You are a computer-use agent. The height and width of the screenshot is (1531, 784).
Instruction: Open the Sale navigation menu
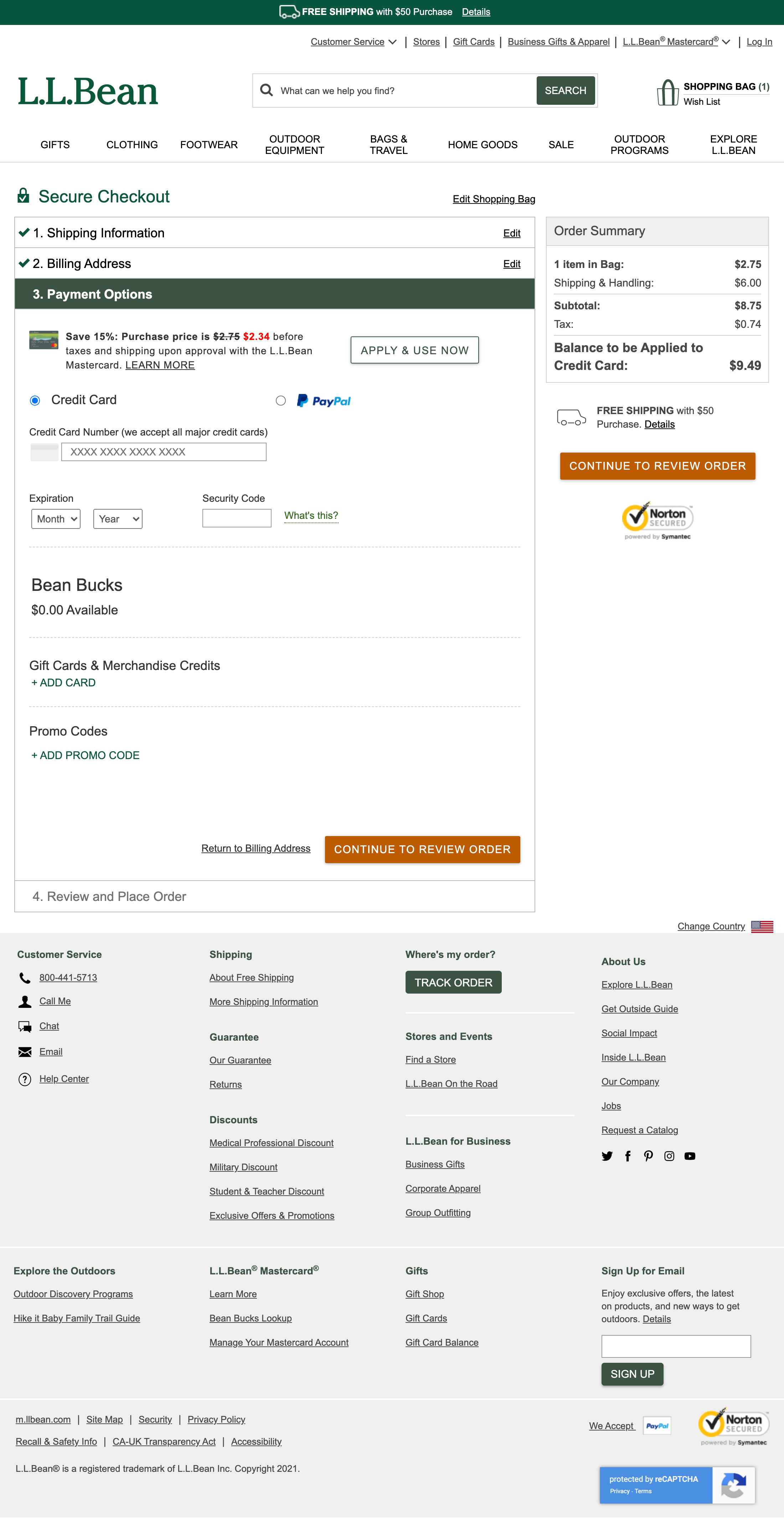(561, 144)
